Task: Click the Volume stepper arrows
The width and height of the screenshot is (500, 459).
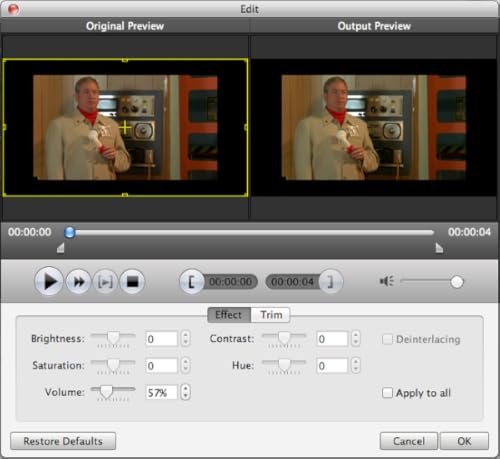Action: tap(186, 392)
